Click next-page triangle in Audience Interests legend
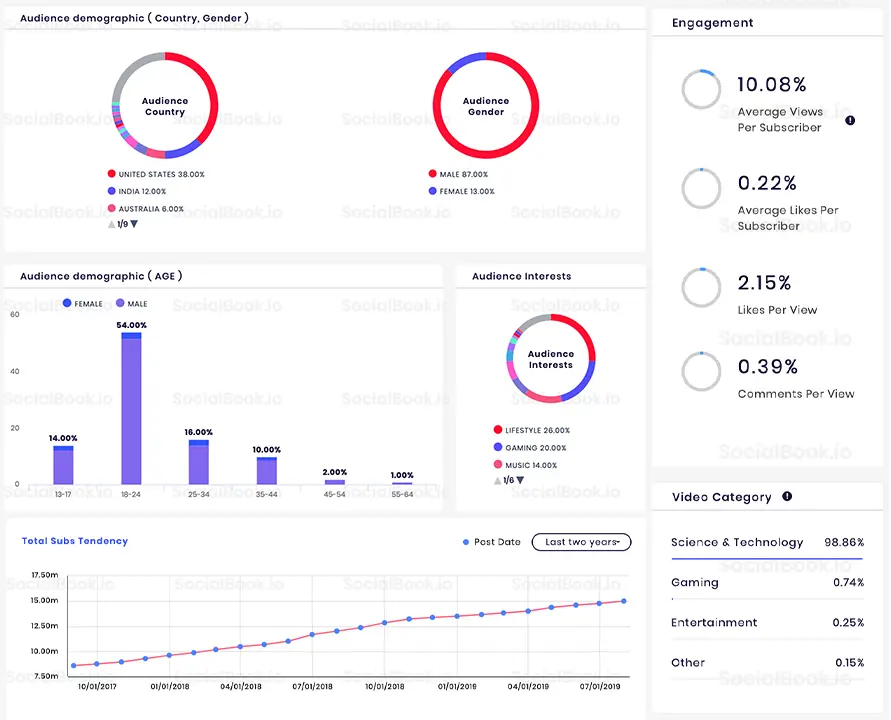The height and width of the screenshot is (720, 891). [x=520, y=481]
